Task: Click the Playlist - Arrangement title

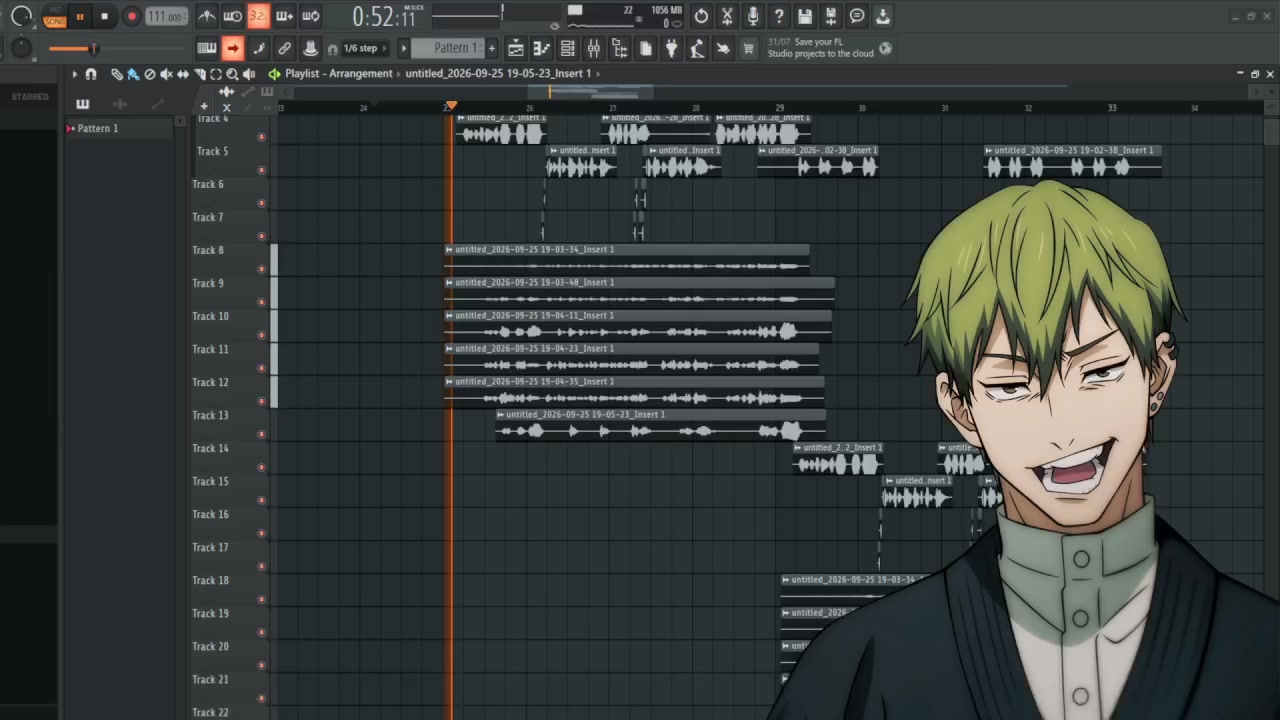Action: click(x=339, y=74)
